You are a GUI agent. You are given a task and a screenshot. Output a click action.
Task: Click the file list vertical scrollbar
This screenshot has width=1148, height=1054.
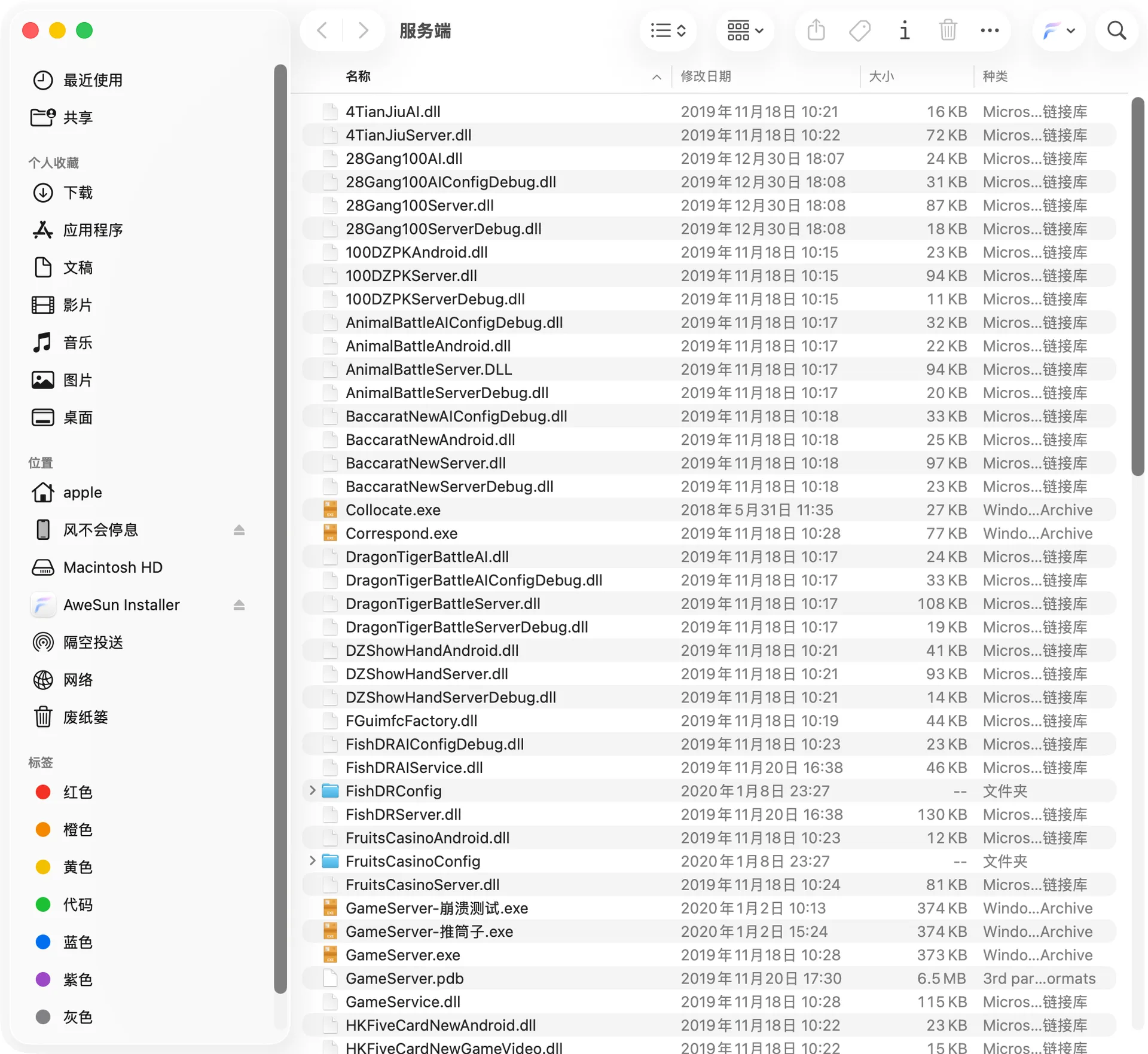[1137, 286]
